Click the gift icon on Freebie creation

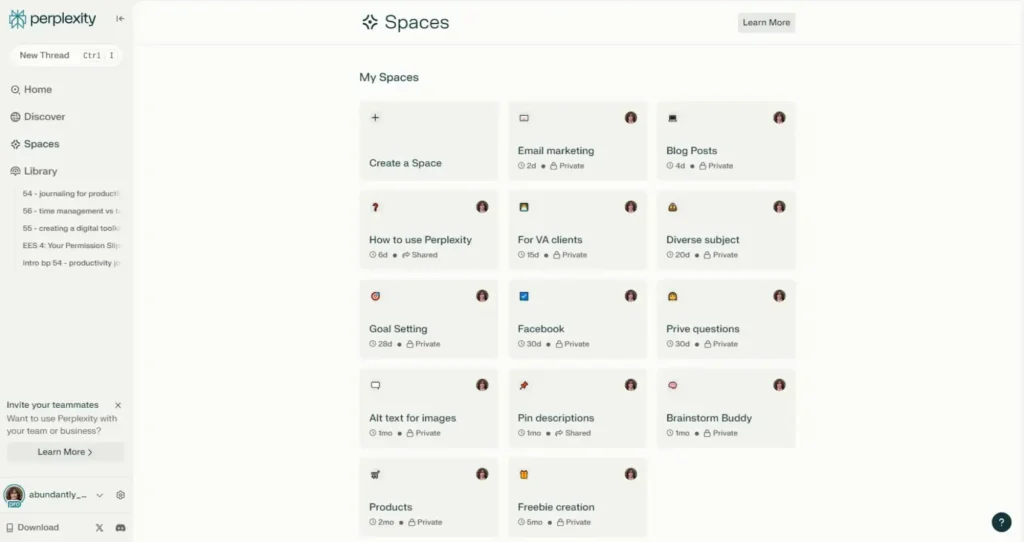coord(524,475)
